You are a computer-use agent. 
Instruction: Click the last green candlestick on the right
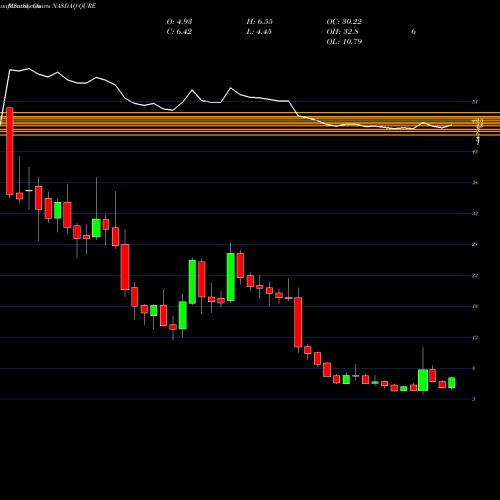point(452,383)
